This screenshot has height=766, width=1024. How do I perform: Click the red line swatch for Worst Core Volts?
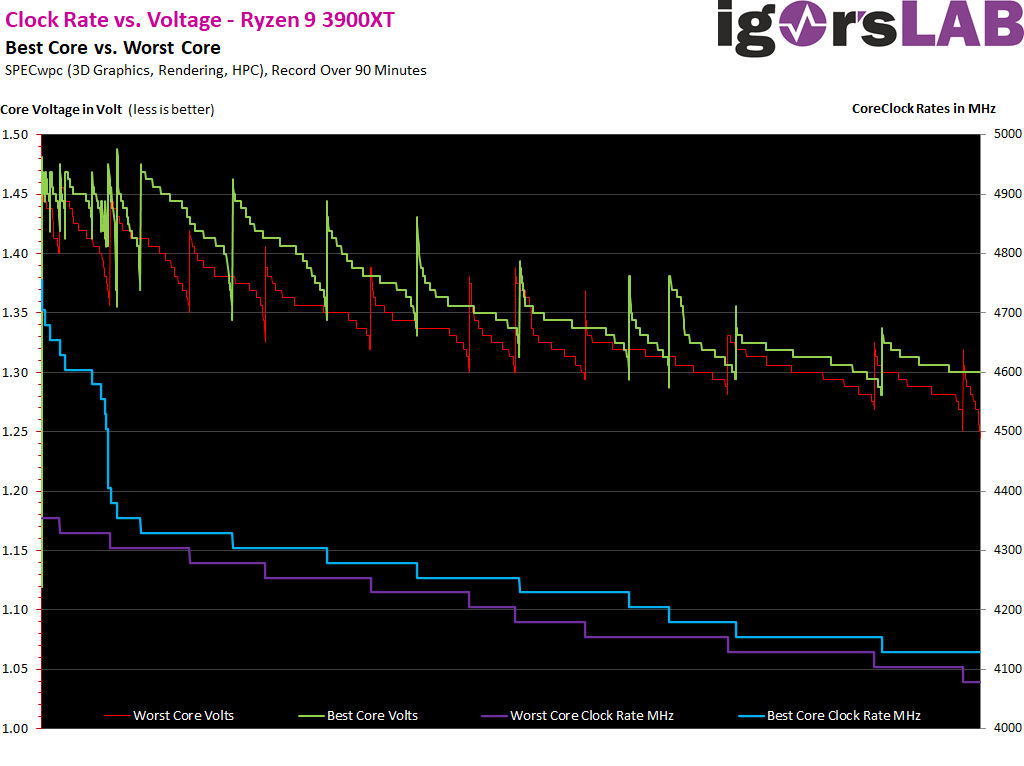point(117,716)
